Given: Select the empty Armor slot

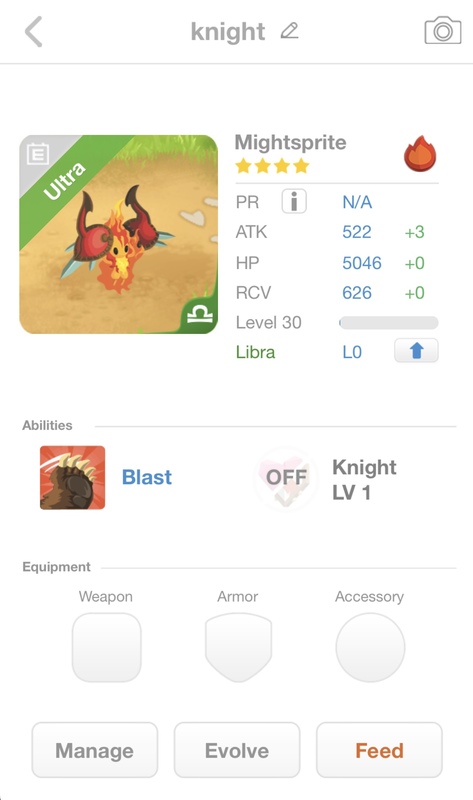Looking at the screenshot, I should click(238, 647).
